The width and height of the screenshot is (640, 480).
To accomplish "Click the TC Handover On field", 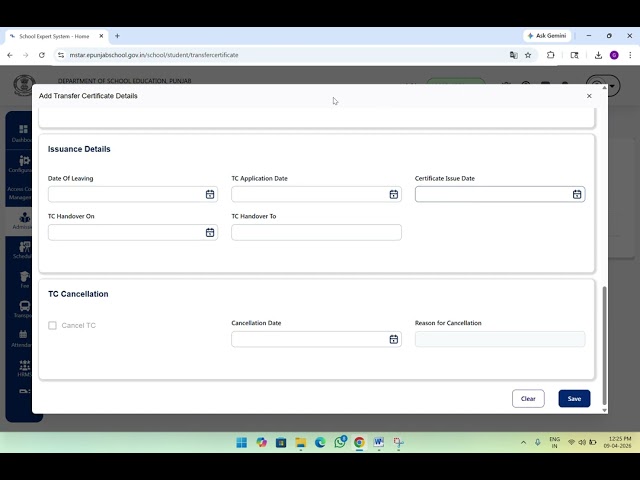I will tap(133, 232).
